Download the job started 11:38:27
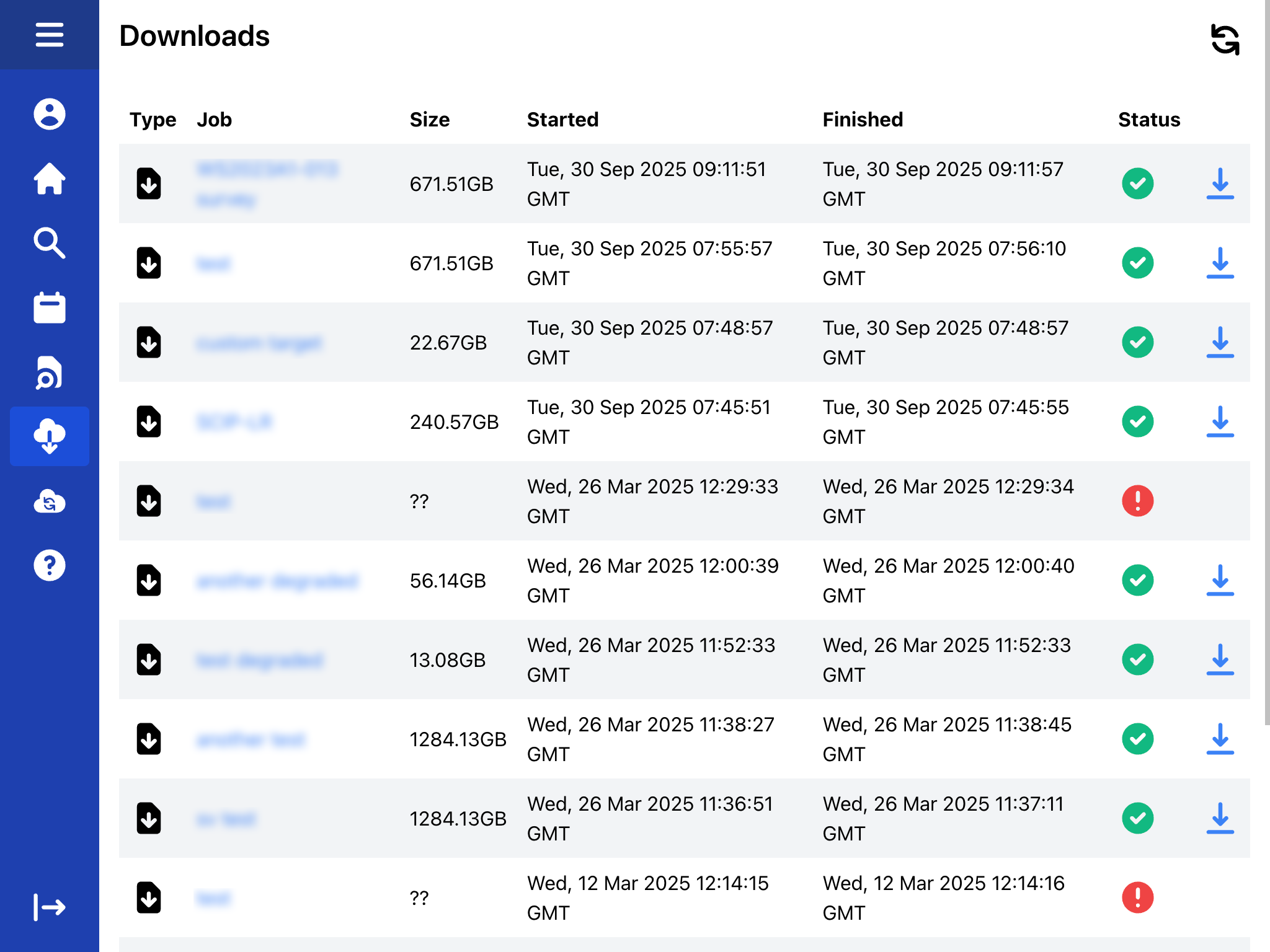Screen dimensions: 1270x952 click(1220, 739)
